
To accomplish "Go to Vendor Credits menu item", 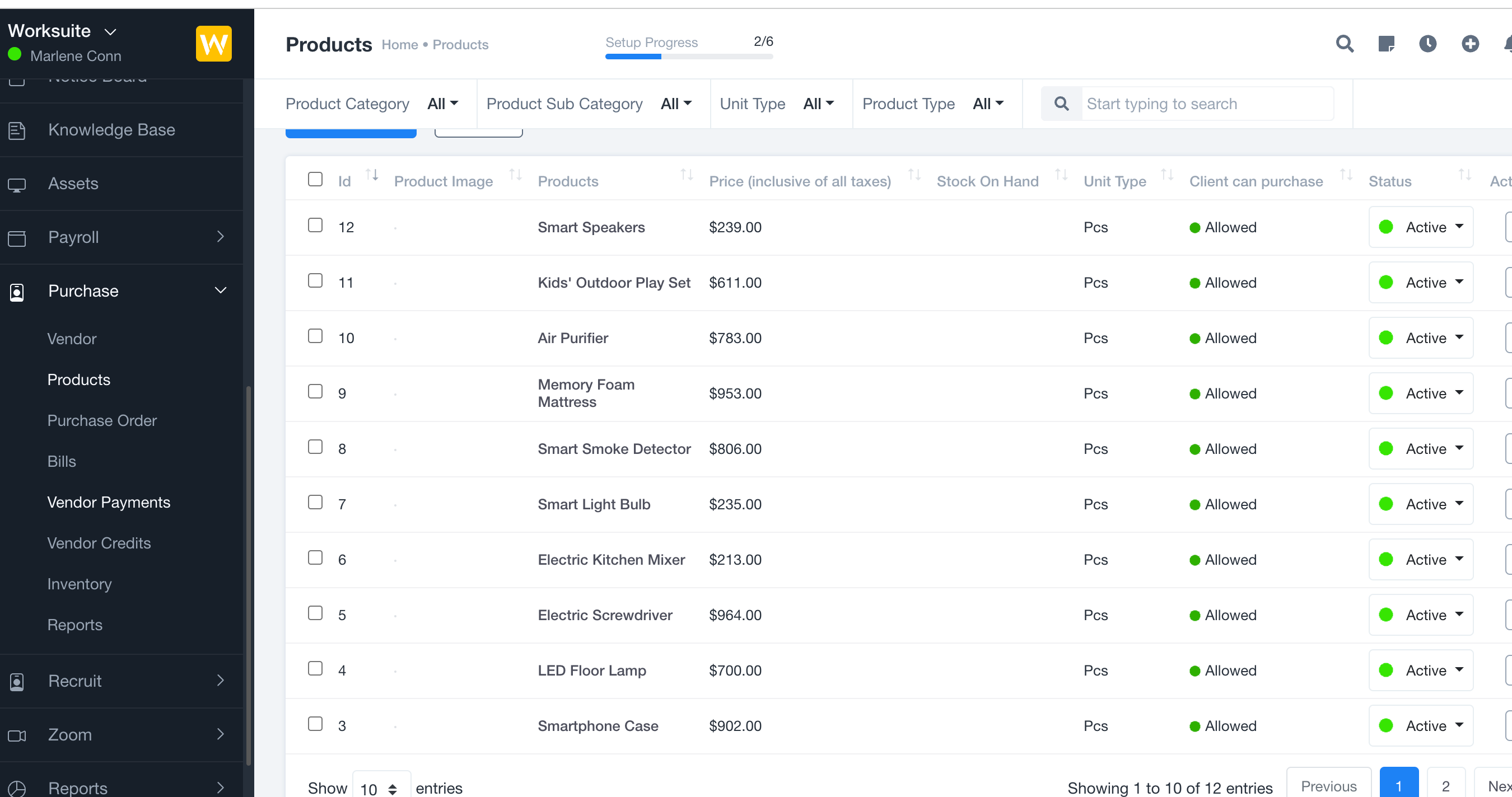I will (x=99, y=543).
